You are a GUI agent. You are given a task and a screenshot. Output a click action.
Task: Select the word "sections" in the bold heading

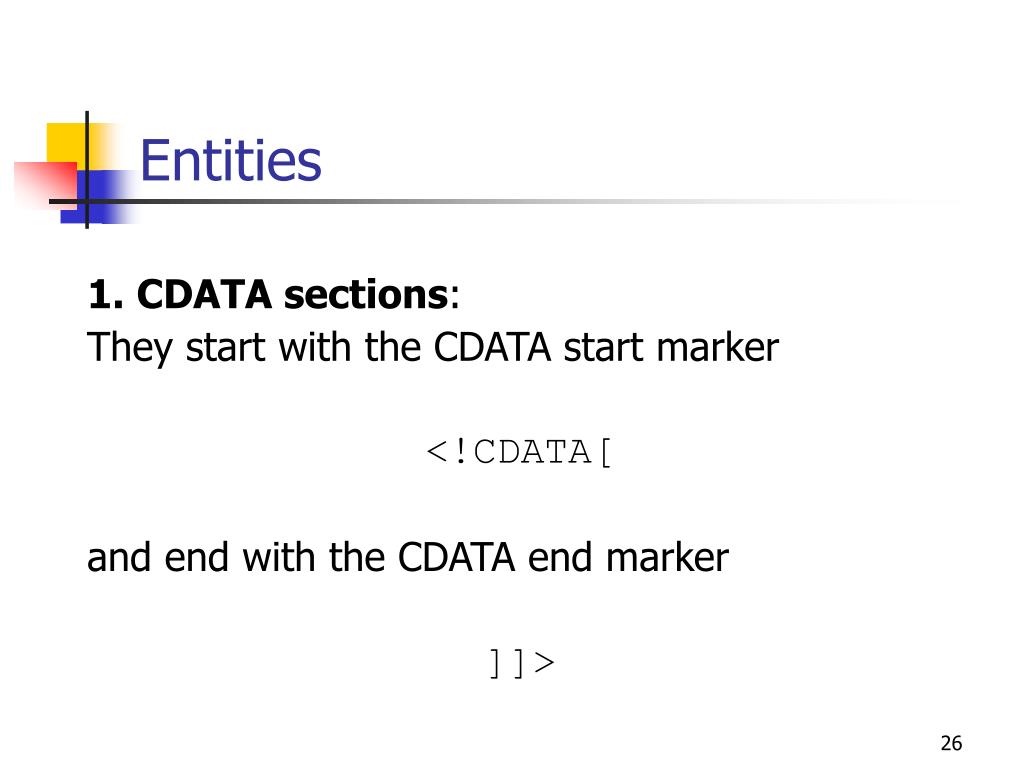pyautogui.click(x=366, y=295)
